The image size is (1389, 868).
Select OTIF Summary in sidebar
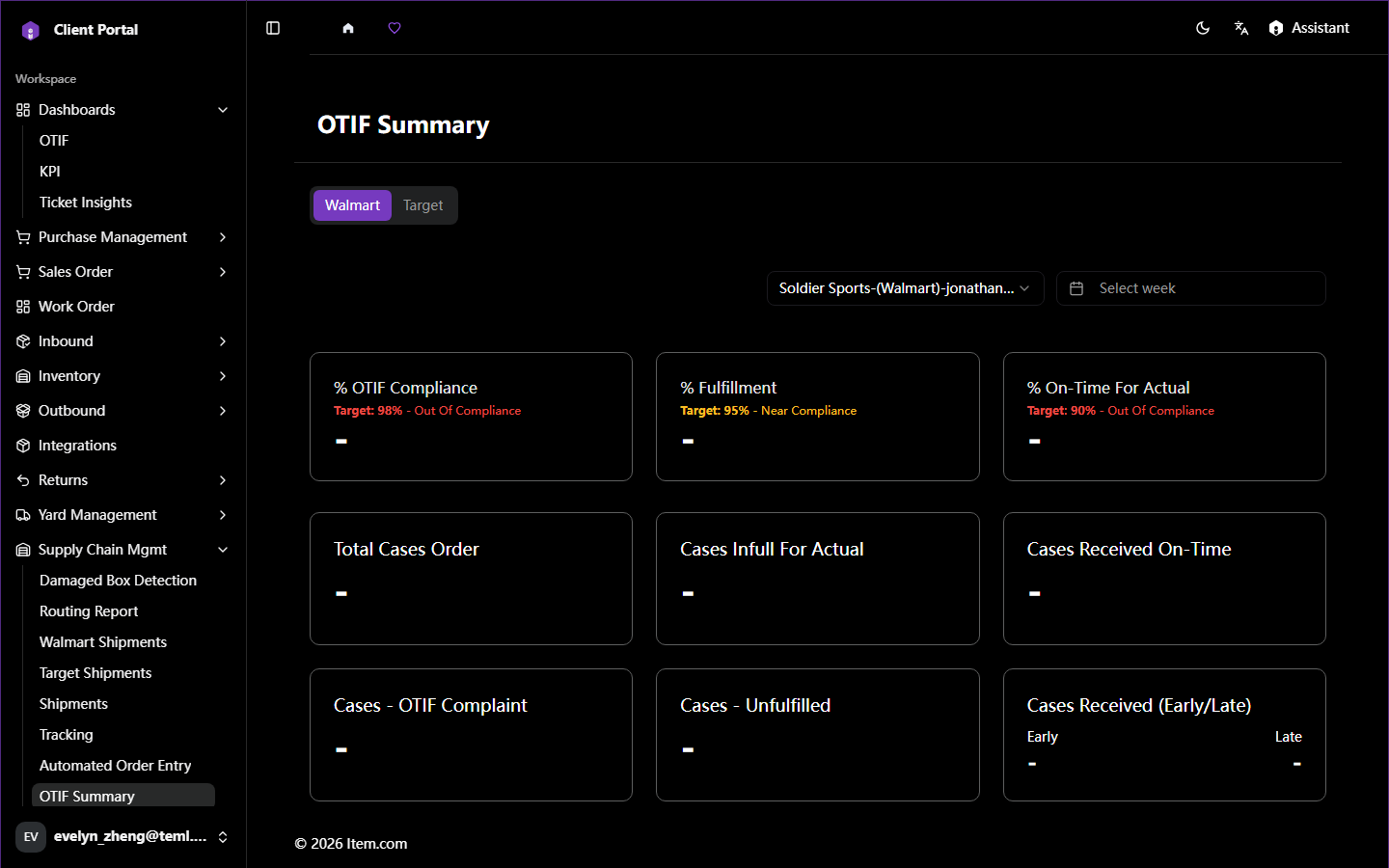(x=123, y=796)
